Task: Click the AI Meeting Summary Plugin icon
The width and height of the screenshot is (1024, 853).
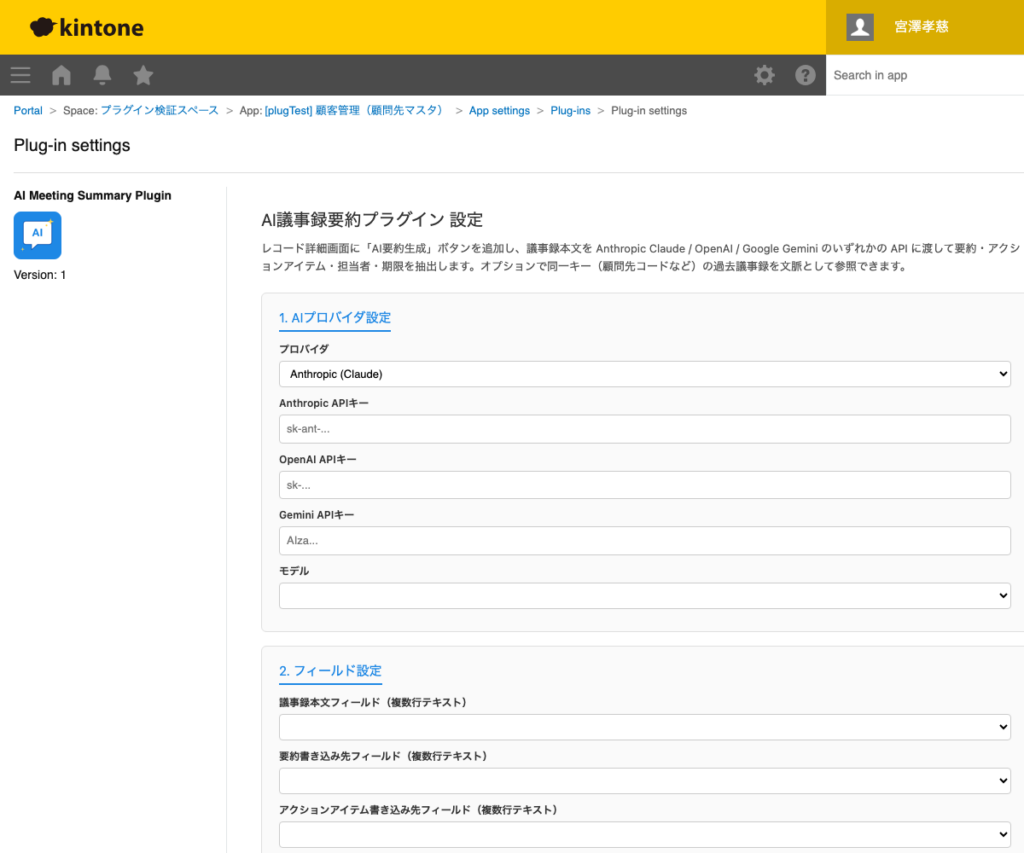Action: tap(37, 235)
